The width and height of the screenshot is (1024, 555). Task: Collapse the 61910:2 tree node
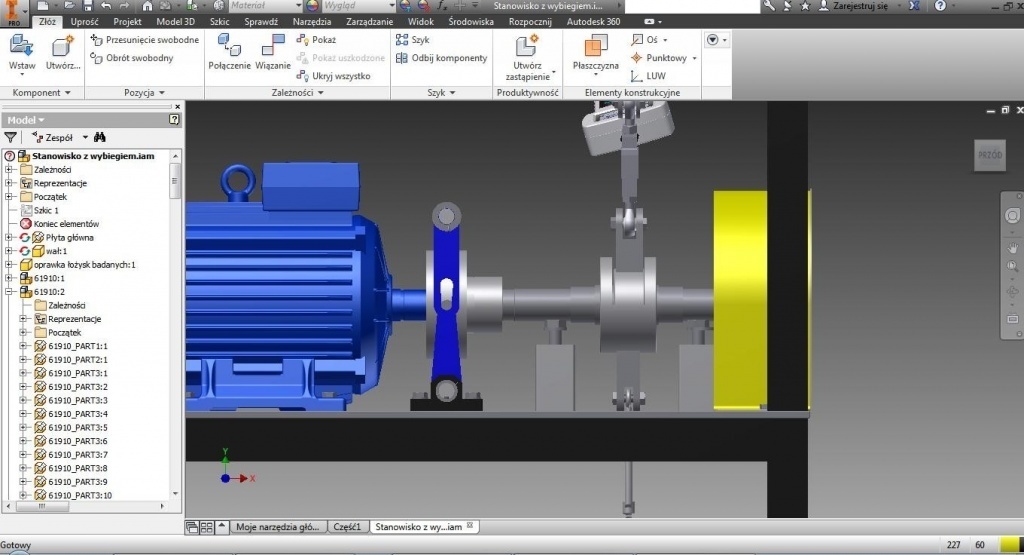point(9,291)
